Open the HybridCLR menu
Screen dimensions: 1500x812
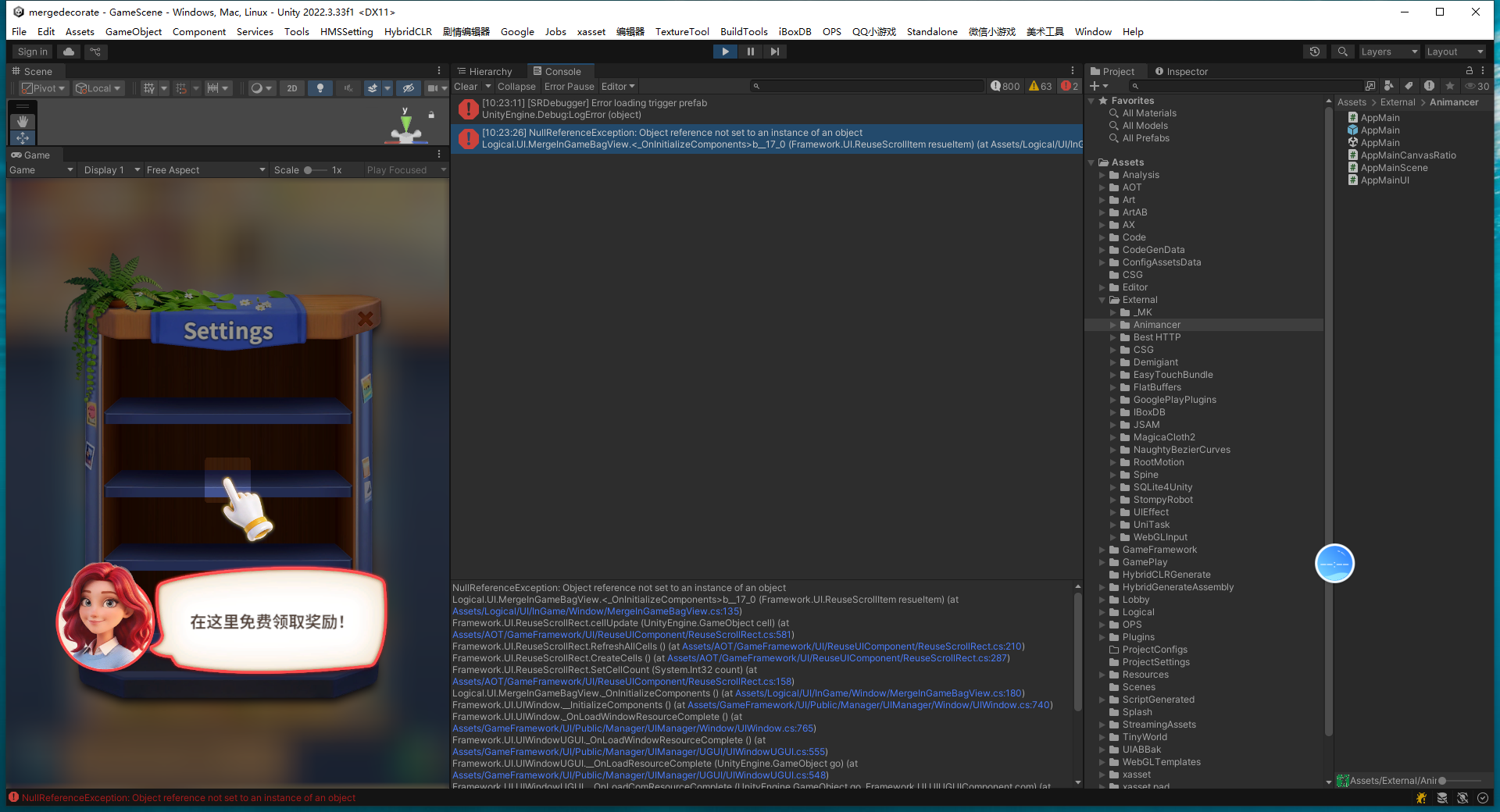pyautogui.click(x=408, y=32)
